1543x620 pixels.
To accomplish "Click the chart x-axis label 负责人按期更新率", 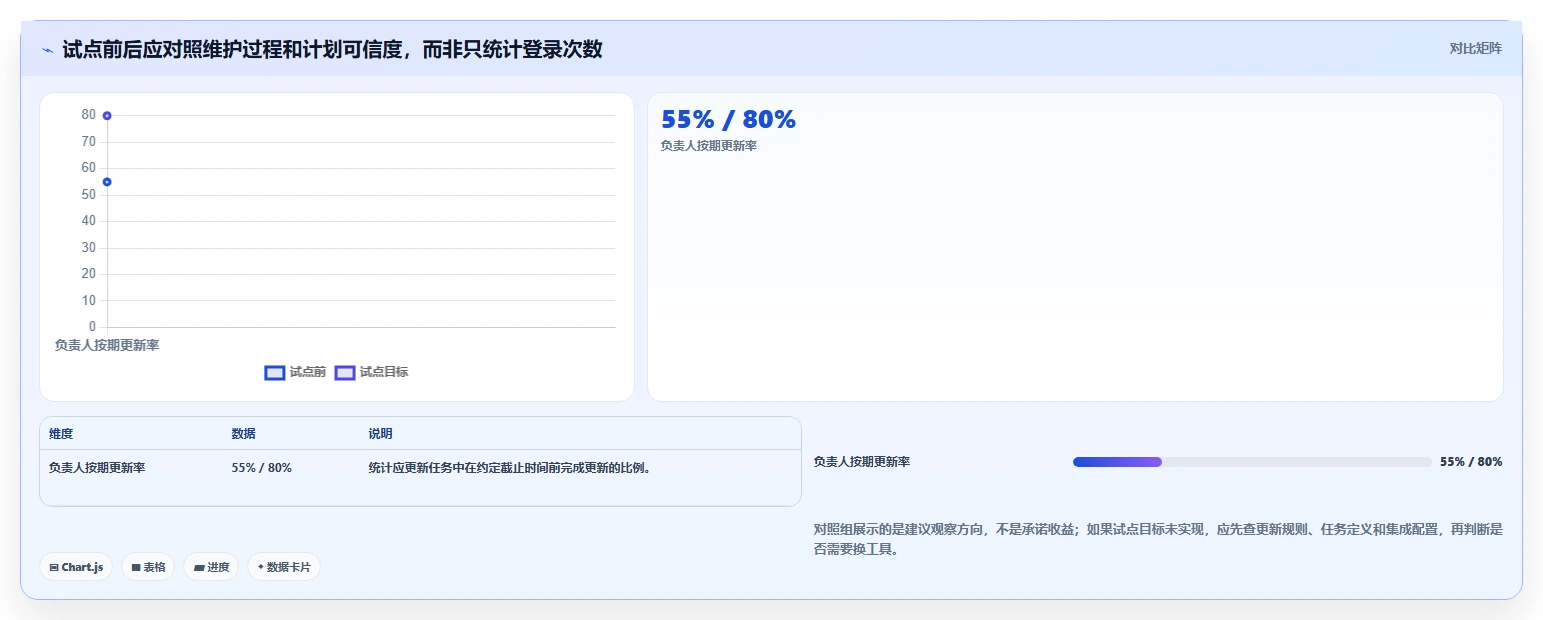I will [107, 345].
